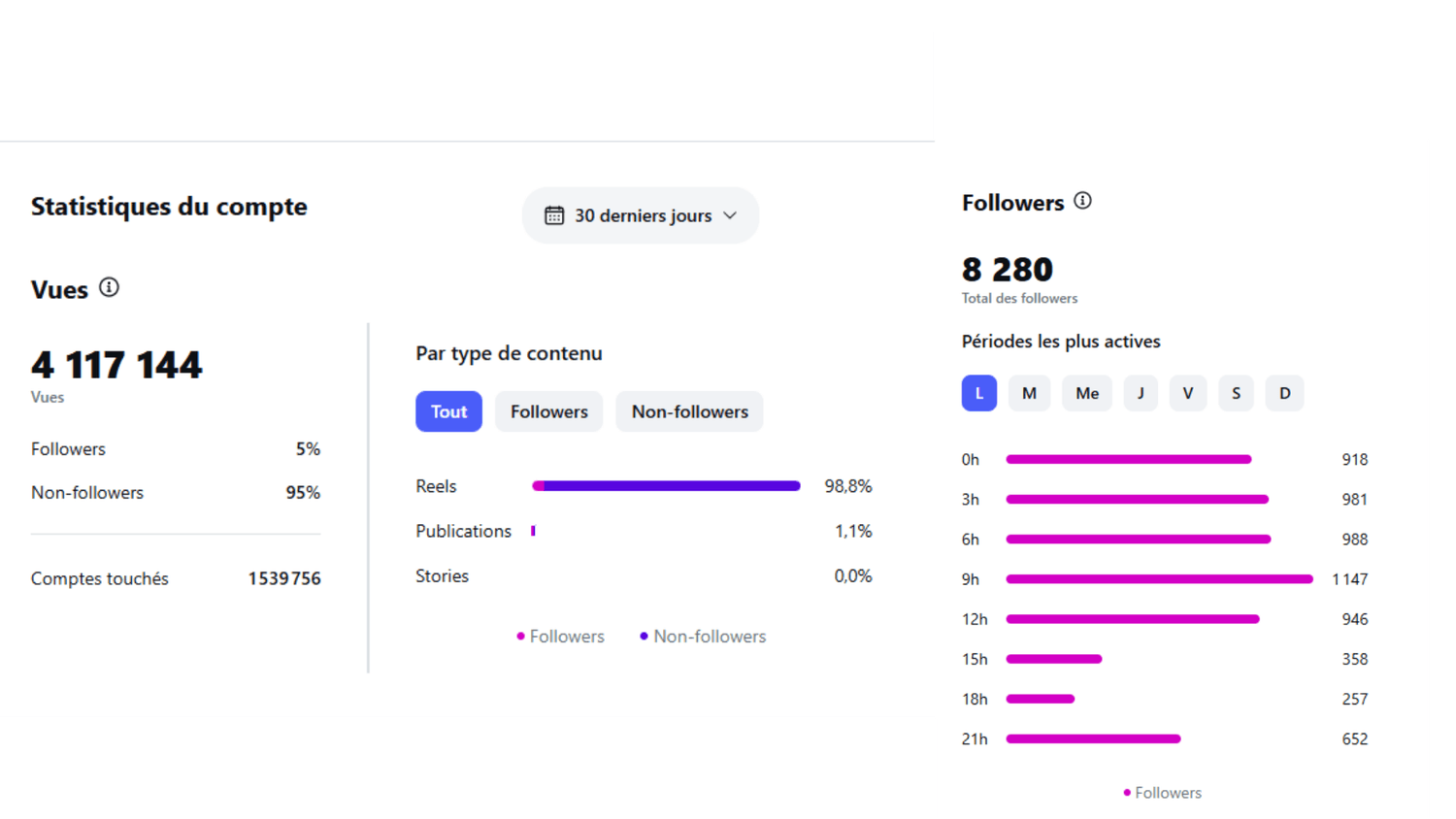Image resolution: width=1456 pixels, height=819 pixels.
Task: Click the 257 value for 18h
Action: (1355, 699)
